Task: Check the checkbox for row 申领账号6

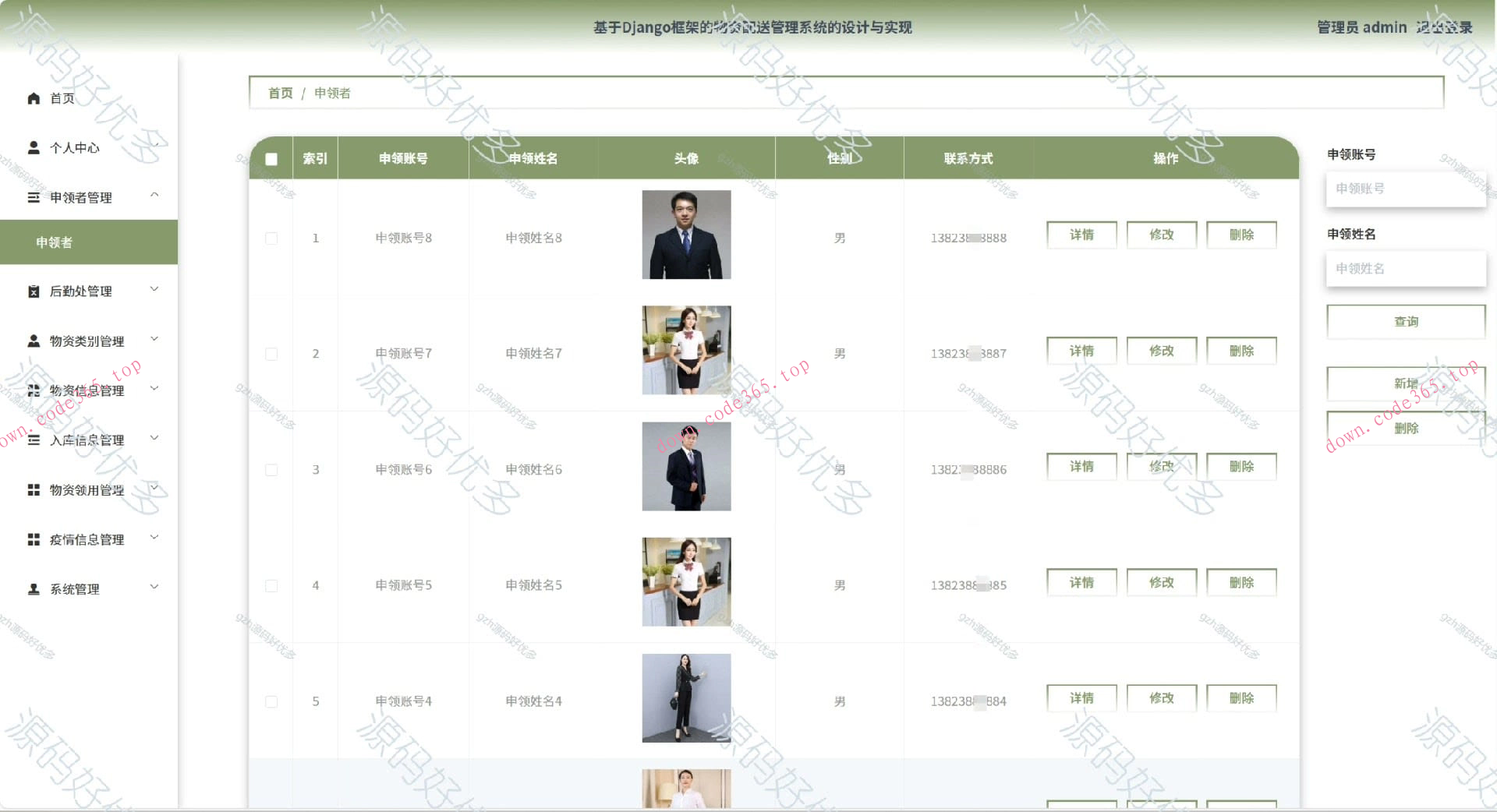Action: (271, 470)
